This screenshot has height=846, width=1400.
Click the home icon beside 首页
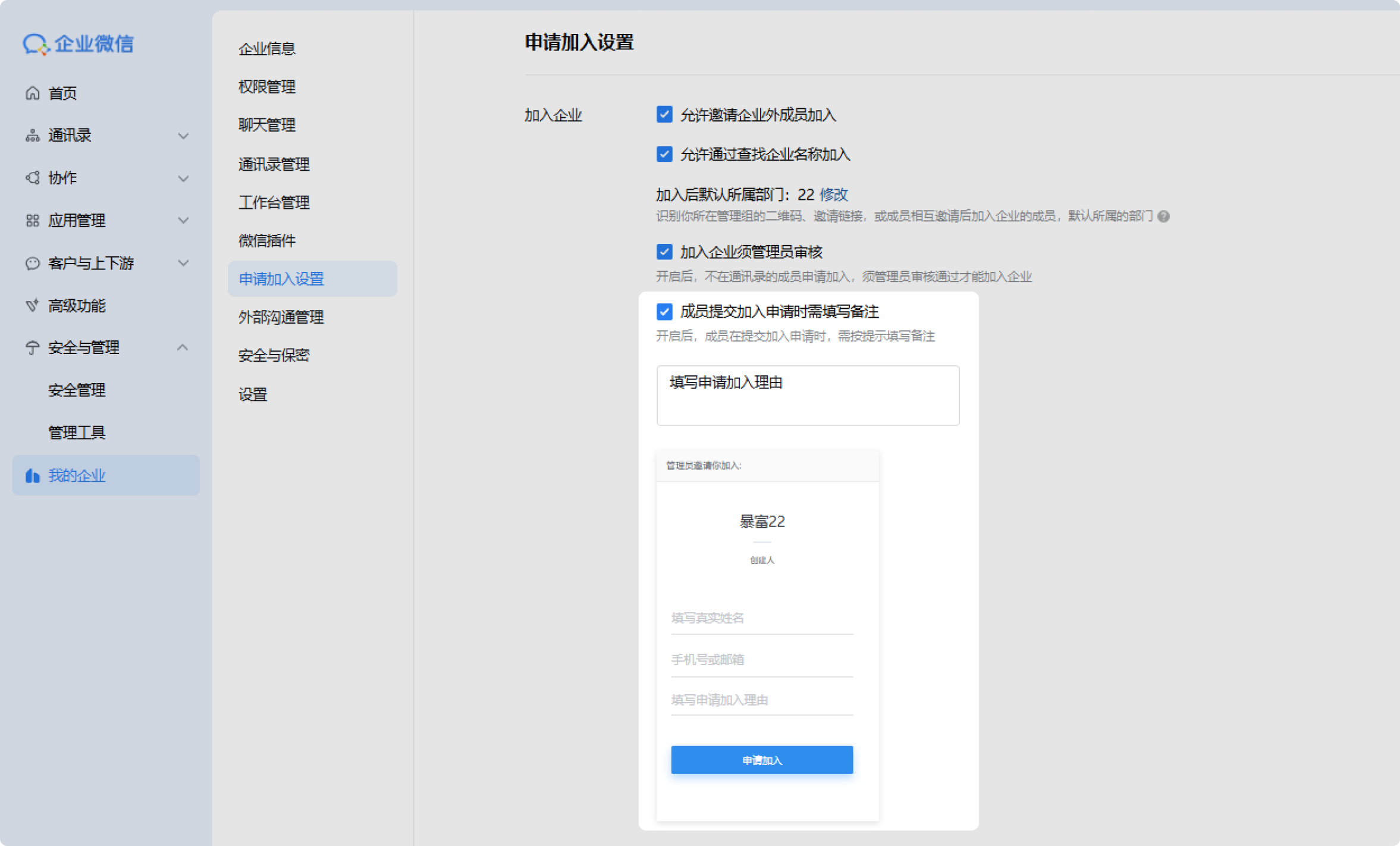pyautogui.click(x=33, y=93)
